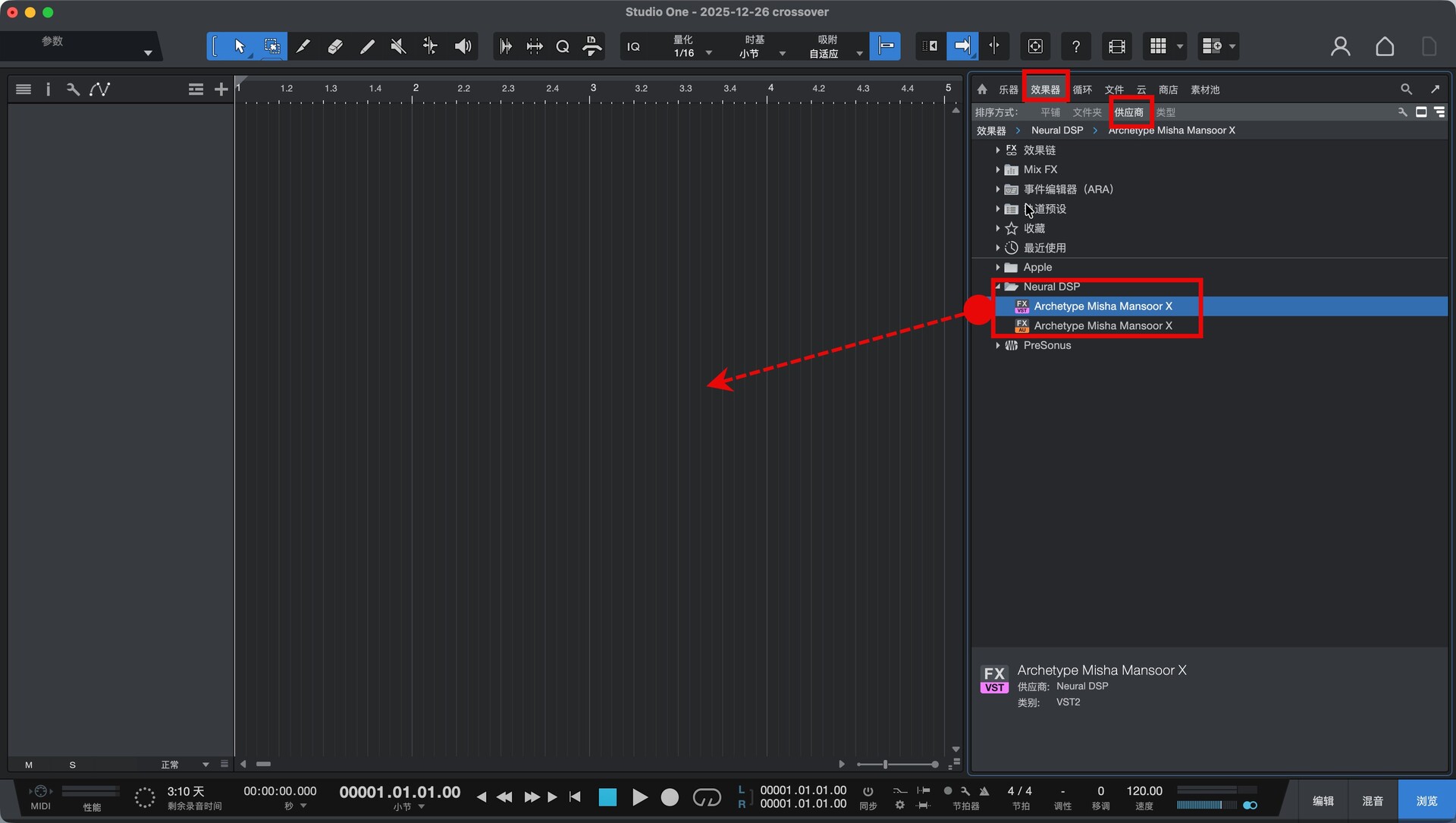Expand the Apple vendor folder
1456x823 pixels.
[997, 267]
